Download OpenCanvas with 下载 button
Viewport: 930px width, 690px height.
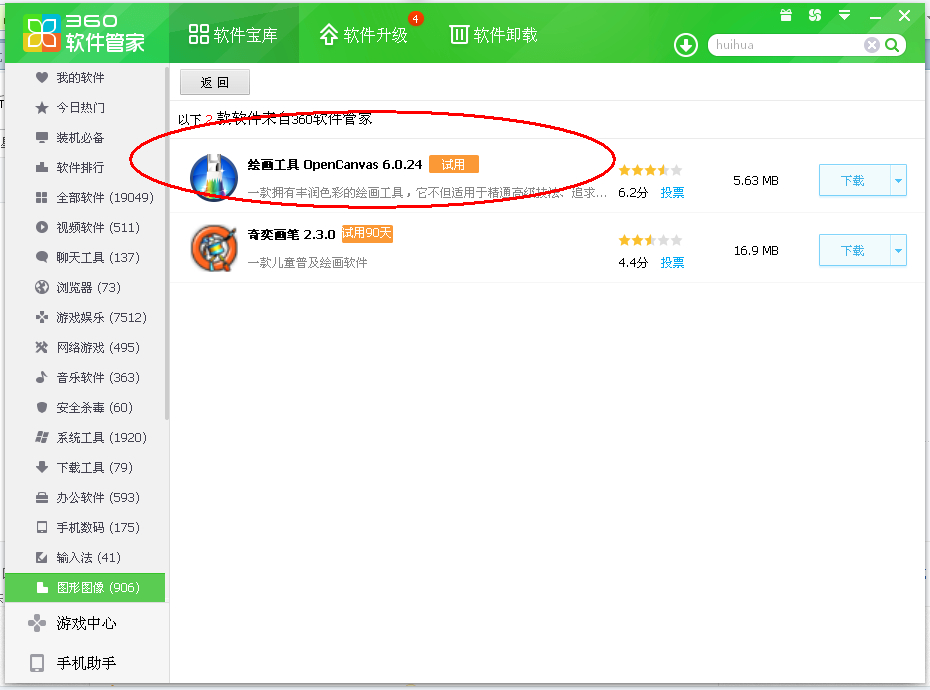[854, 180]
